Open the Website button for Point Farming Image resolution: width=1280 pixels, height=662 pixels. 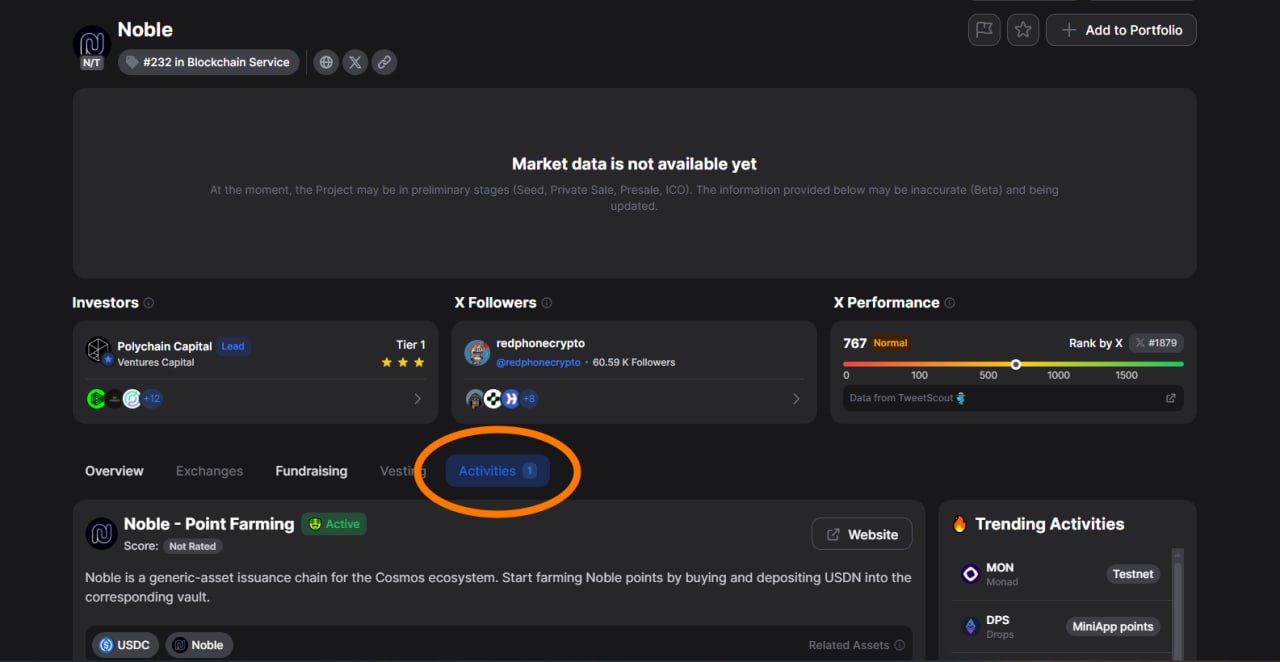click(862, 535)
